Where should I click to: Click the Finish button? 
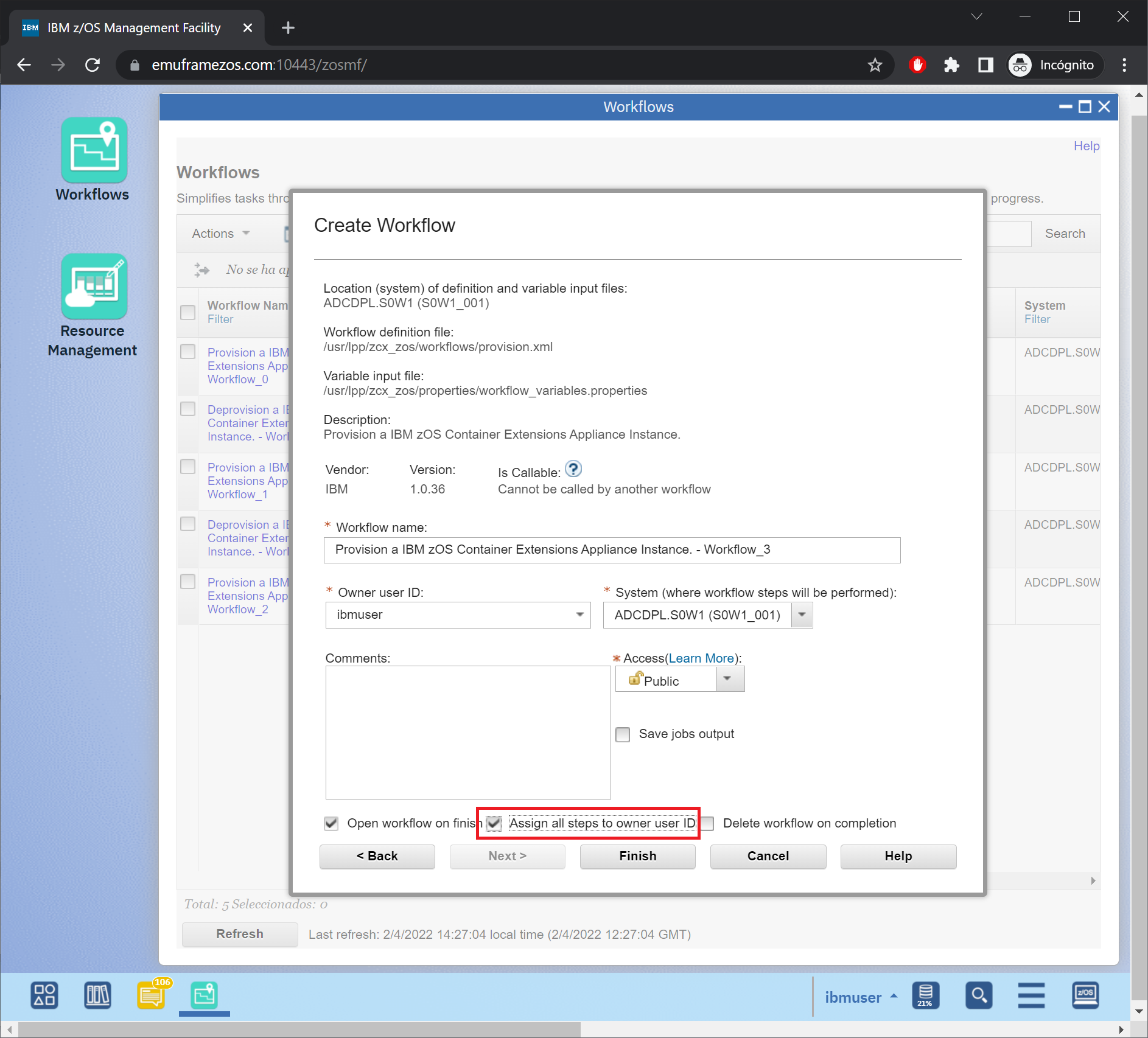637,856
